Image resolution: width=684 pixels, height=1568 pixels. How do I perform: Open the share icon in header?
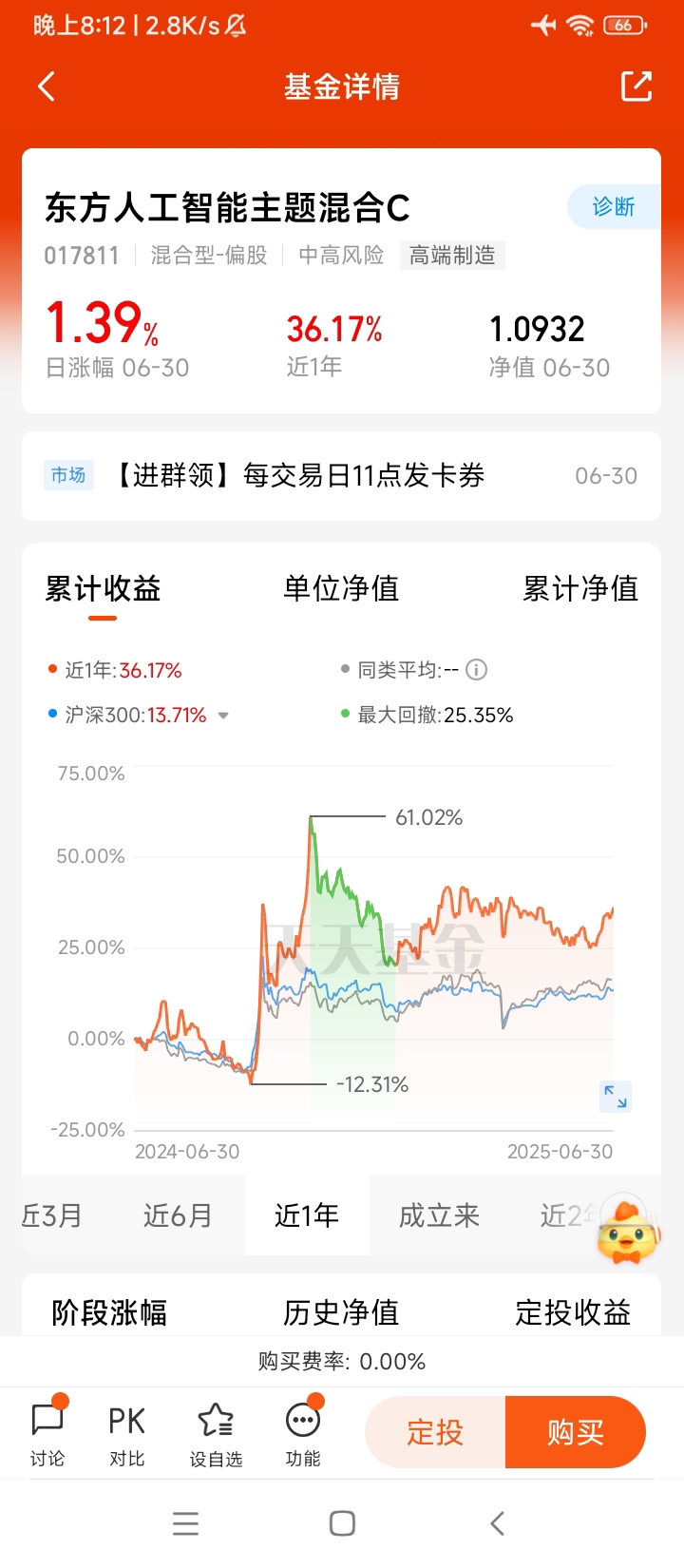pyautogui.click(x=636, y=86)
